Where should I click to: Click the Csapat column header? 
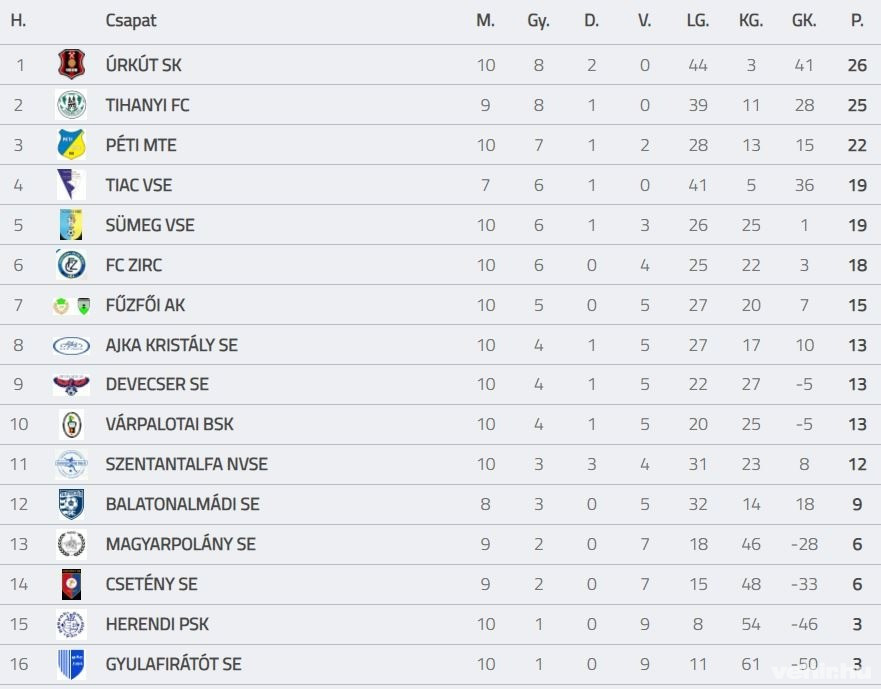[131, 20]
